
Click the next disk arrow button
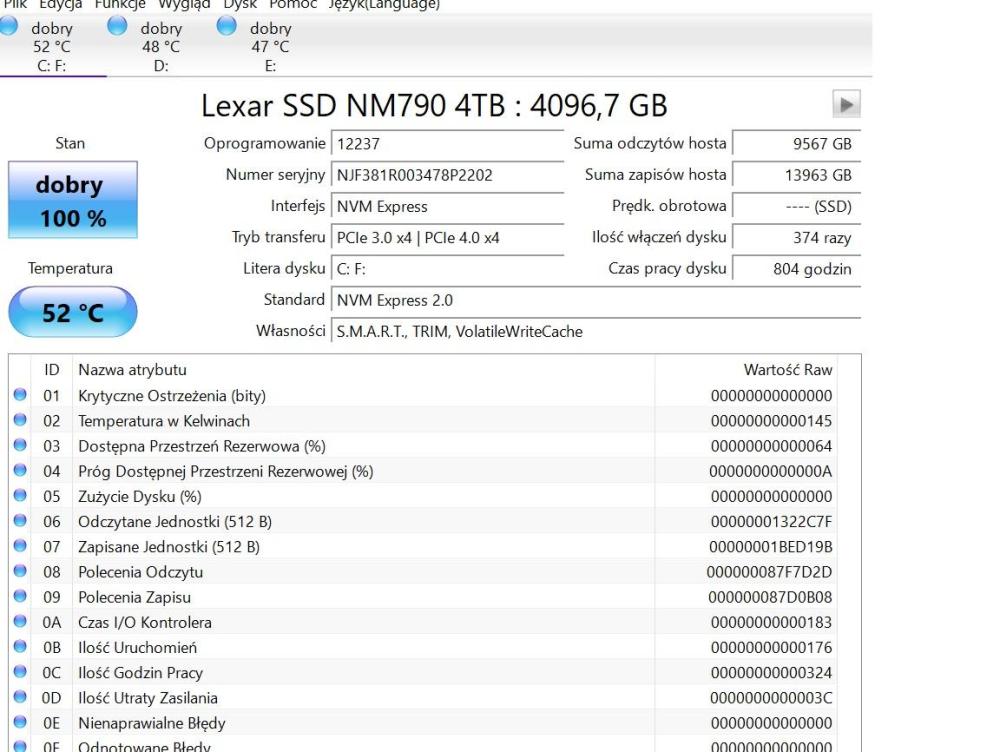coord(846,105)
